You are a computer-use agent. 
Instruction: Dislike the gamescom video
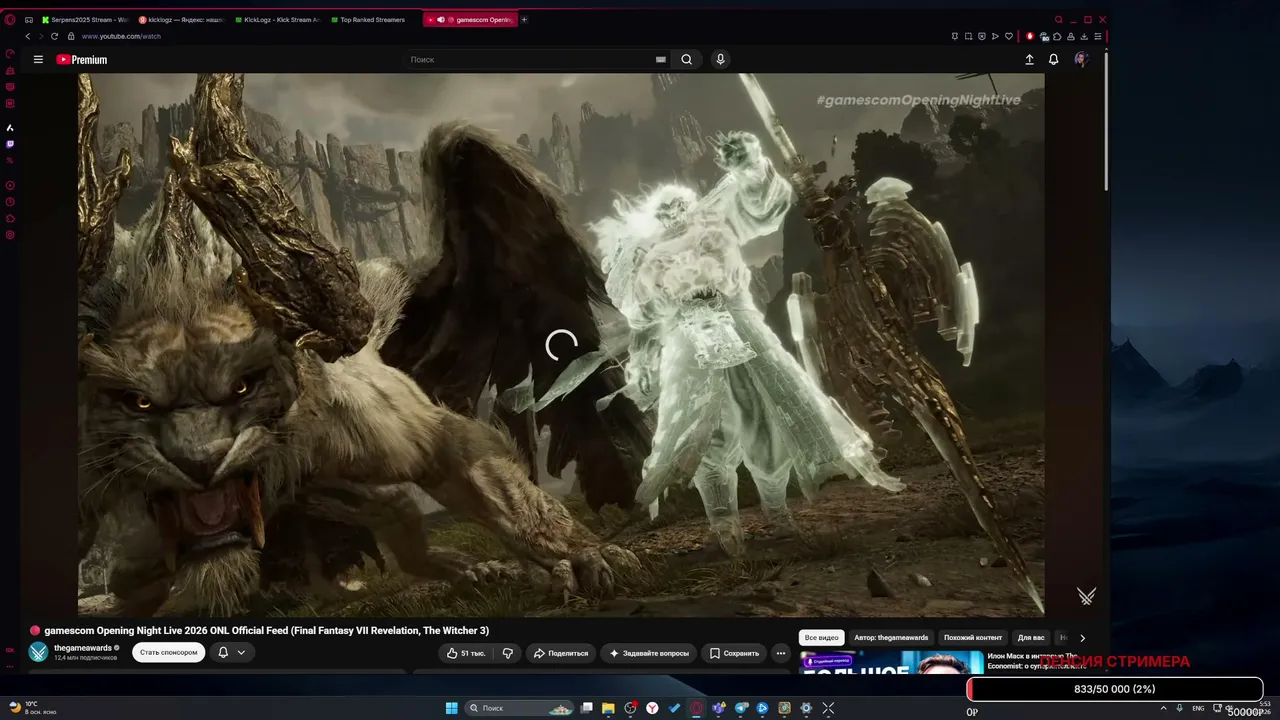click(508, 653)
